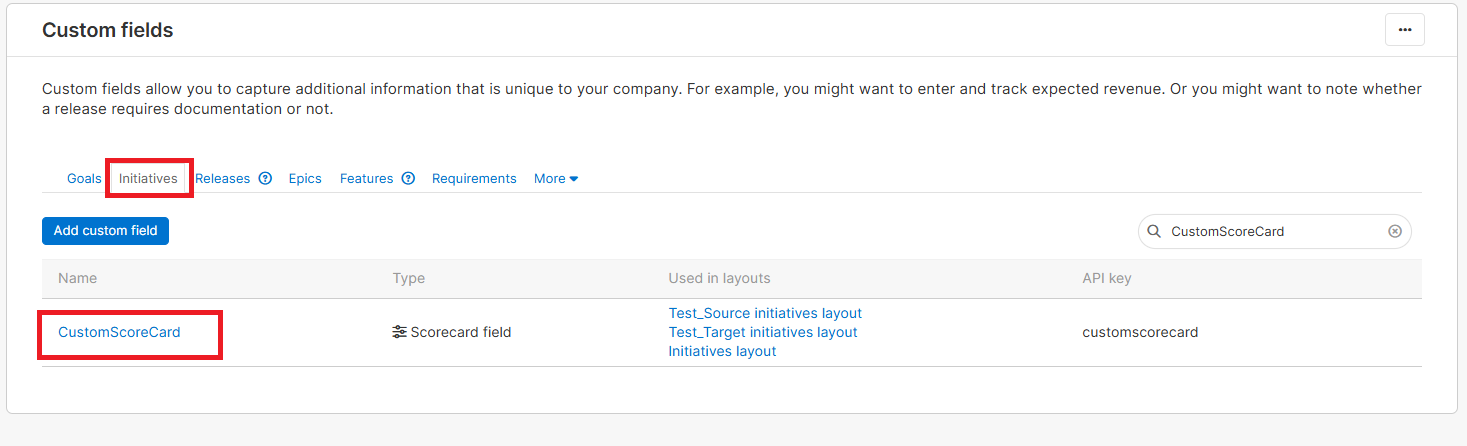Go to the Features tab
The width and height of the screenshot is (1467, 446).
pos(366,179)
